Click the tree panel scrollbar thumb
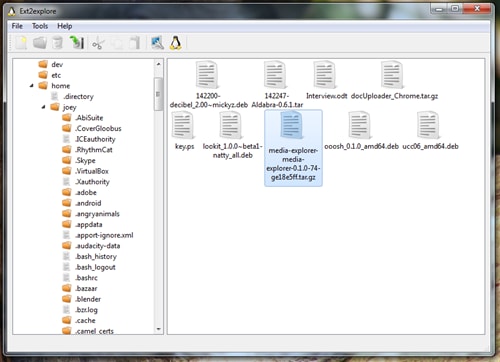This screenshot has width=500, height=362. (158, 94)
